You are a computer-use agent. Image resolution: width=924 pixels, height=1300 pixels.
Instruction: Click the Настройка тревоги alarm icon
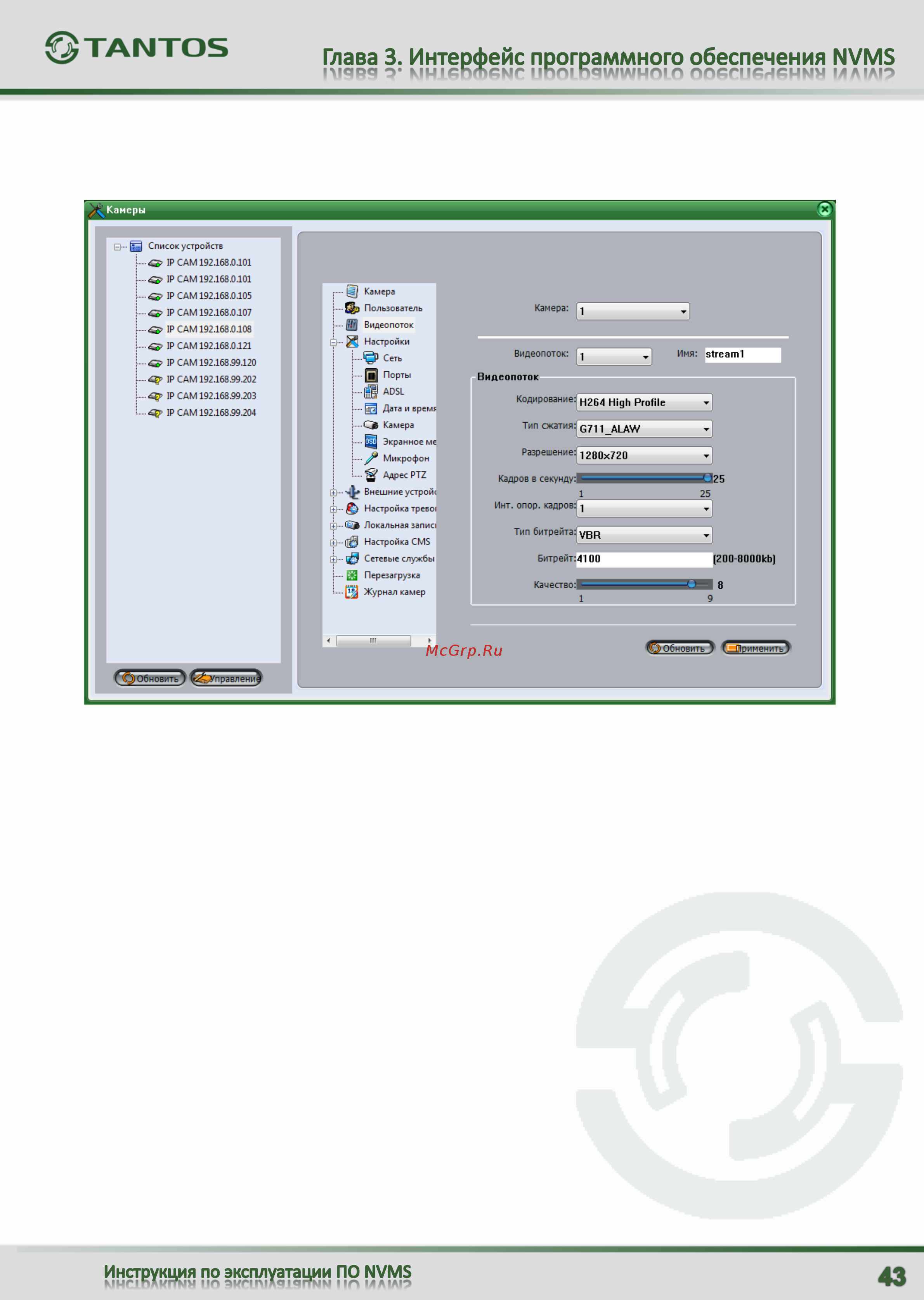click(x=352, y=508)
